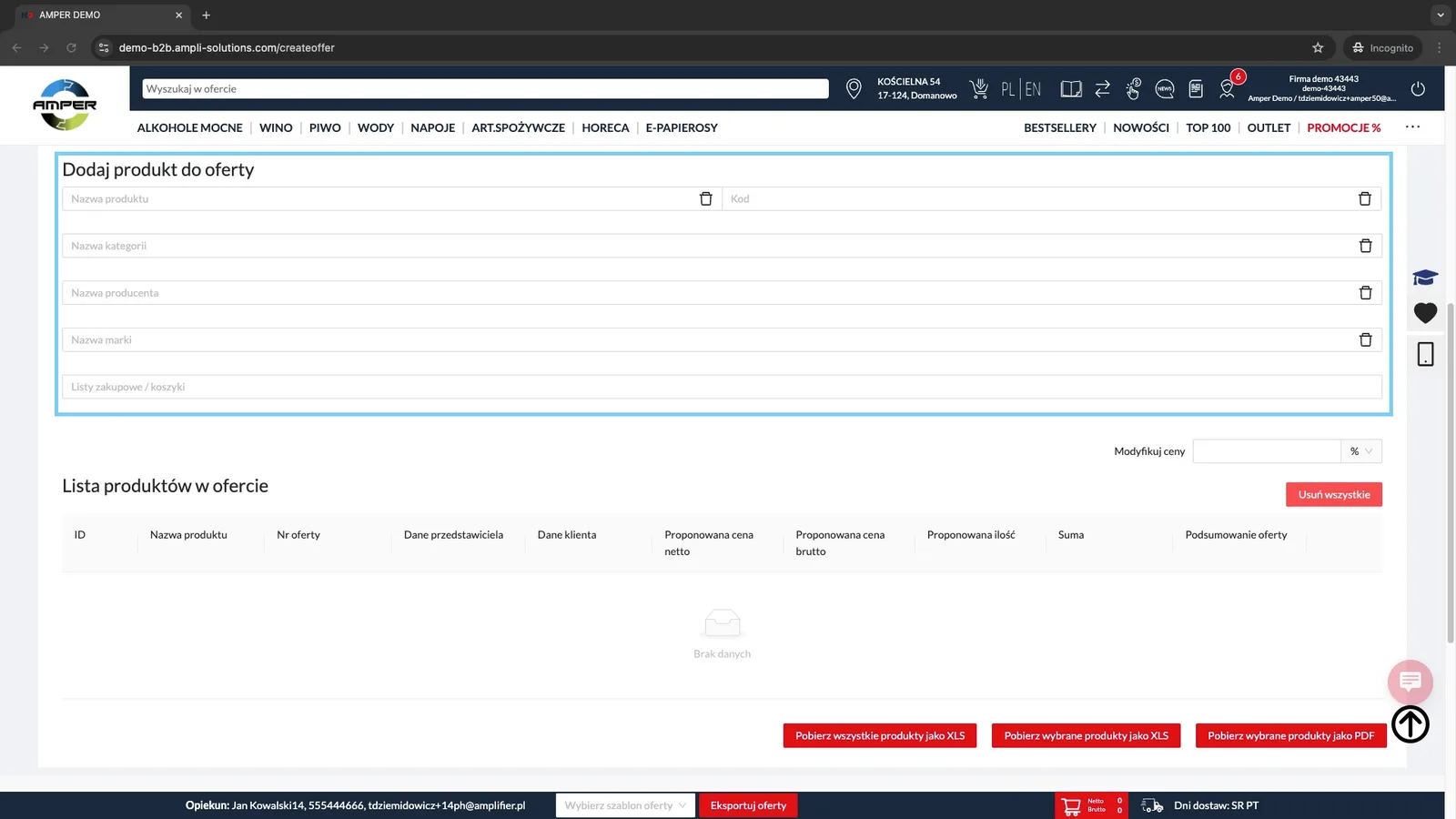Open the mobile phone sidebar icon

click(x=1425, y=354)
